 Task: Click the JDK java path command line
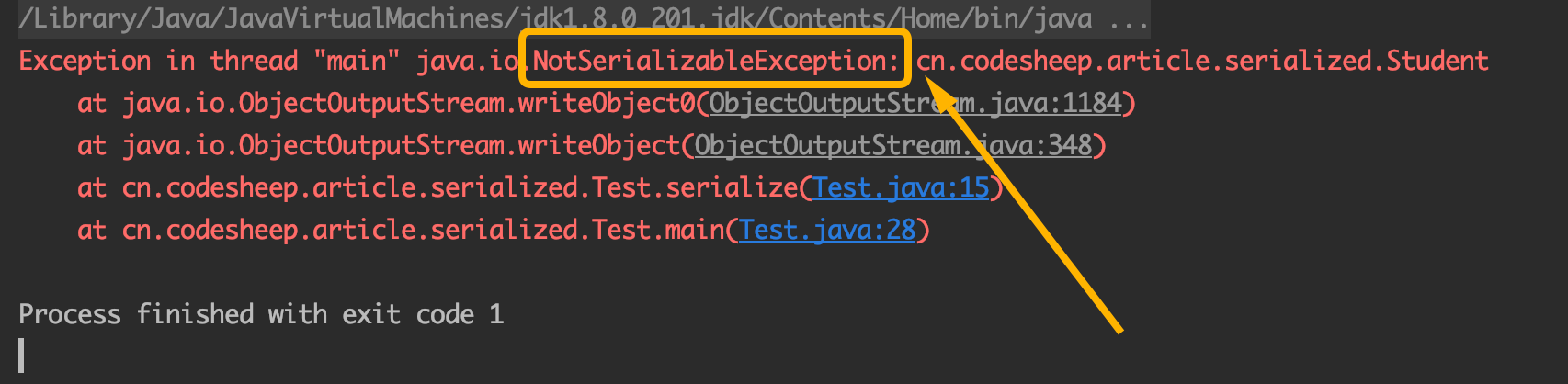click(x=551, y=18)
